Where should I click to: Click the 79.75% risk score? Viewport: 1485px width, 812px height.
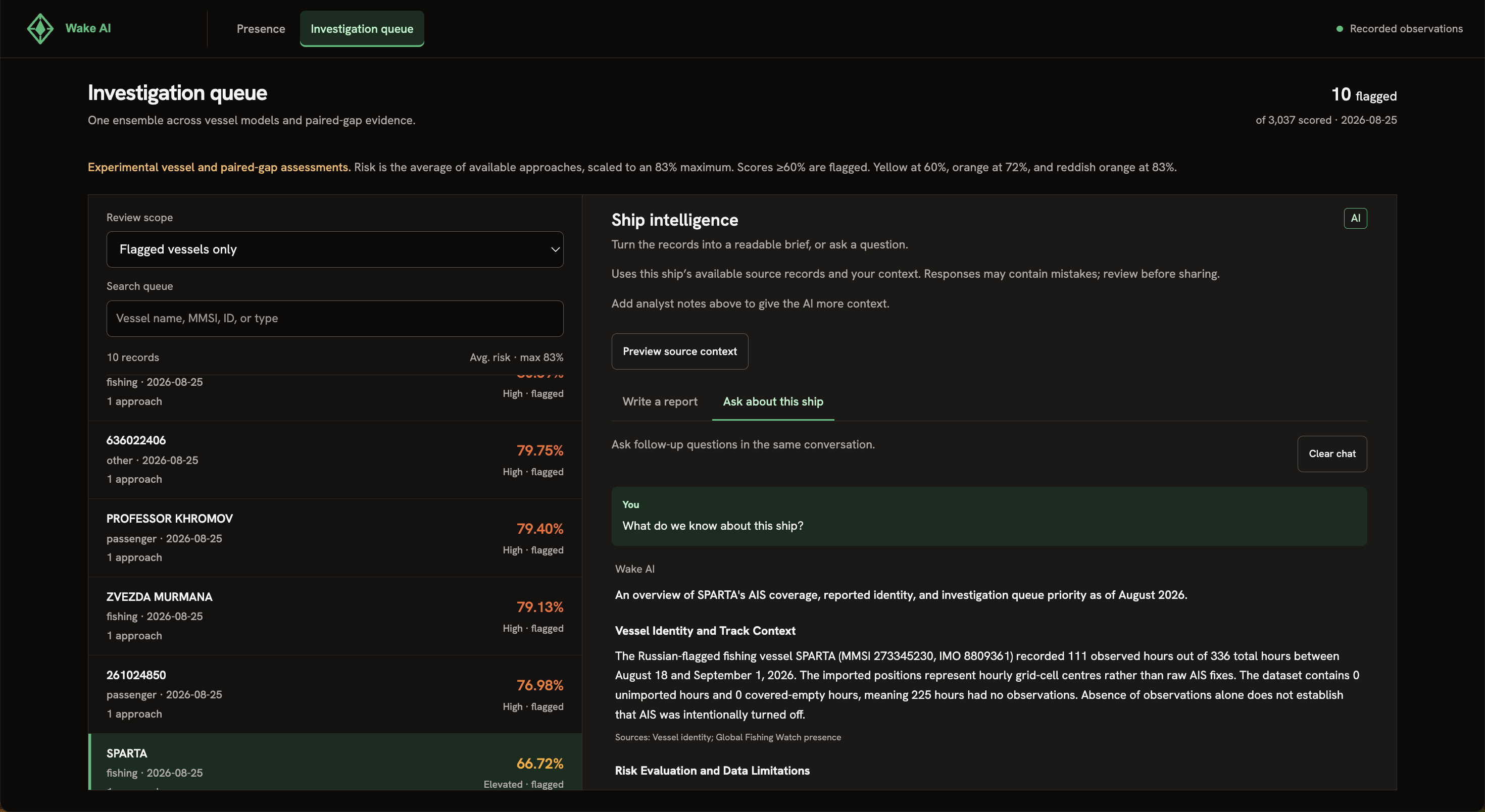(x=539, y=450)
